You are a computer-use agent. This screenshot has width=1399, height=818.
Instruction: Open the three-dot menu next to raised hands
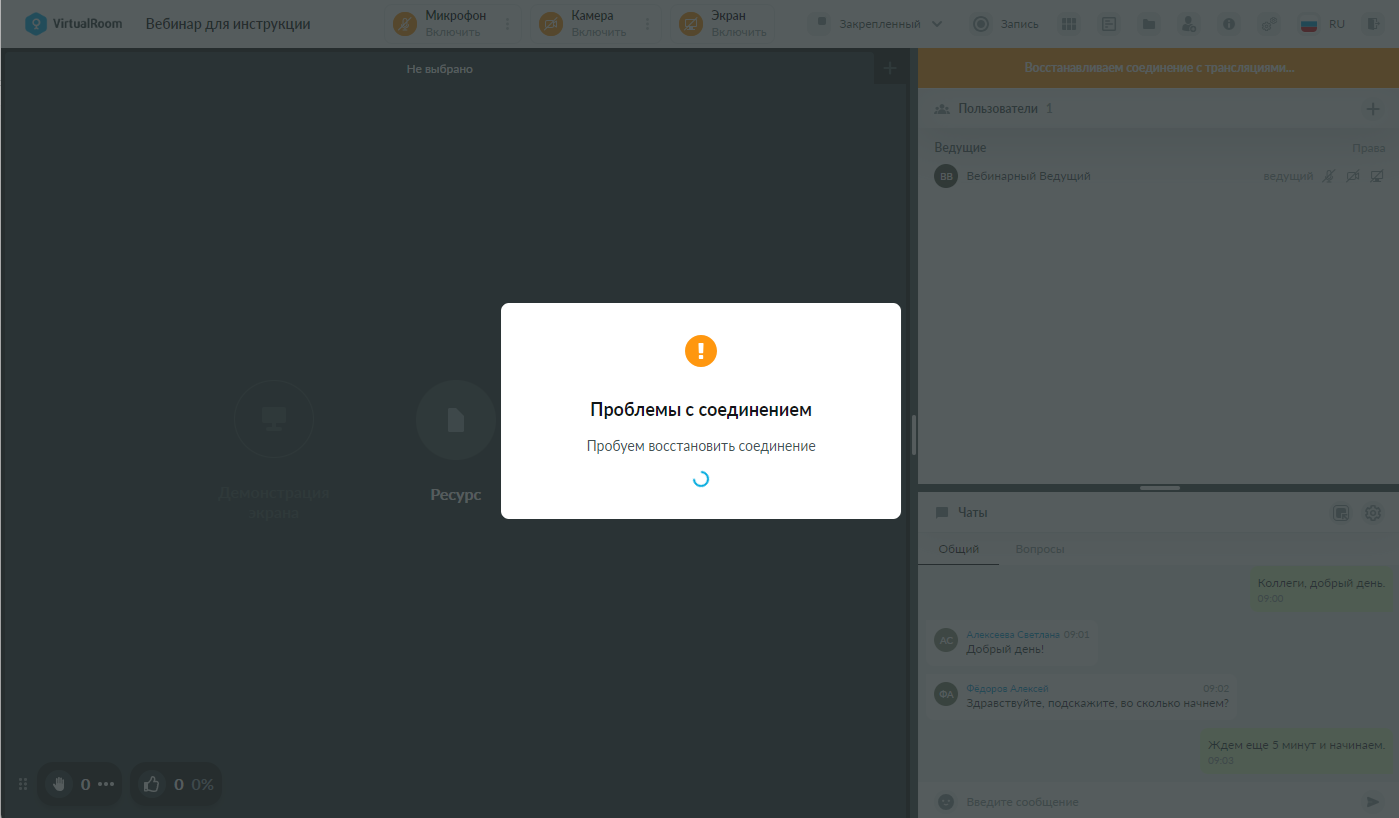click(x=106, y=785)
